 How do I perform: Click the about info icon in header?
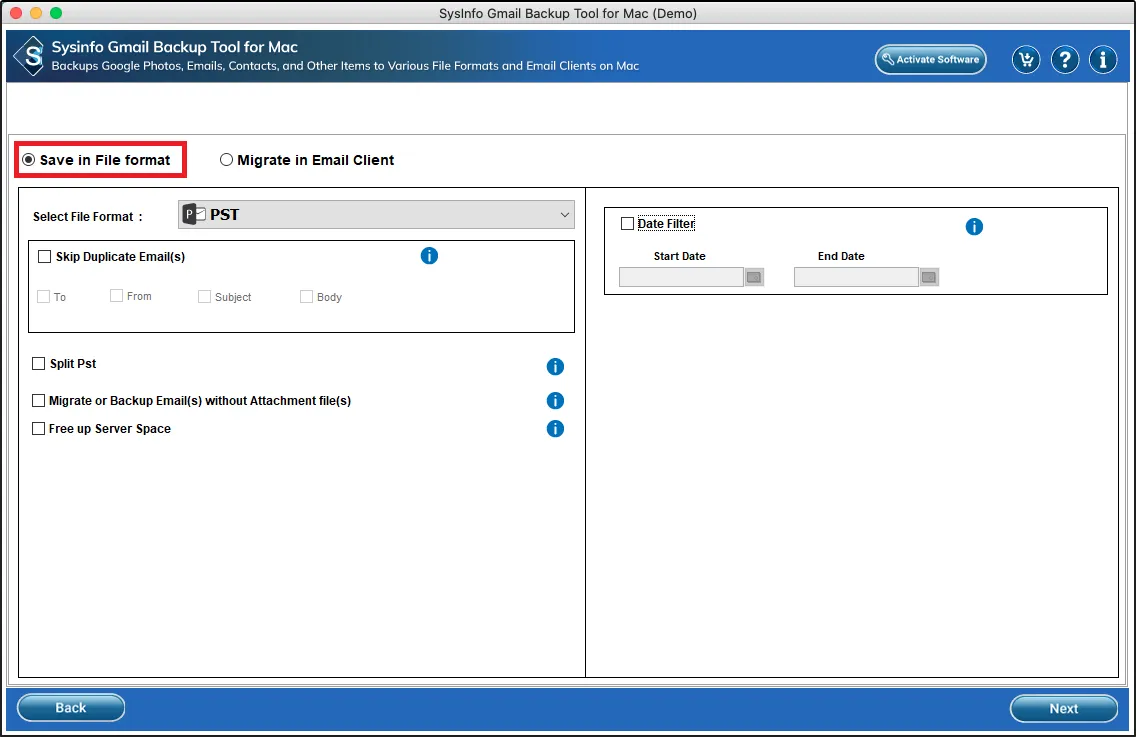1103,60
